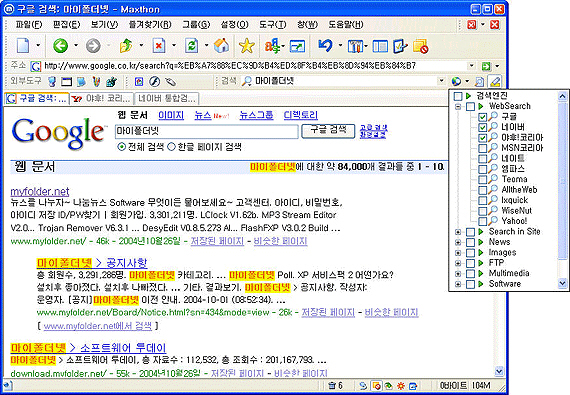Click the status bar sun icon

[401, 386]
